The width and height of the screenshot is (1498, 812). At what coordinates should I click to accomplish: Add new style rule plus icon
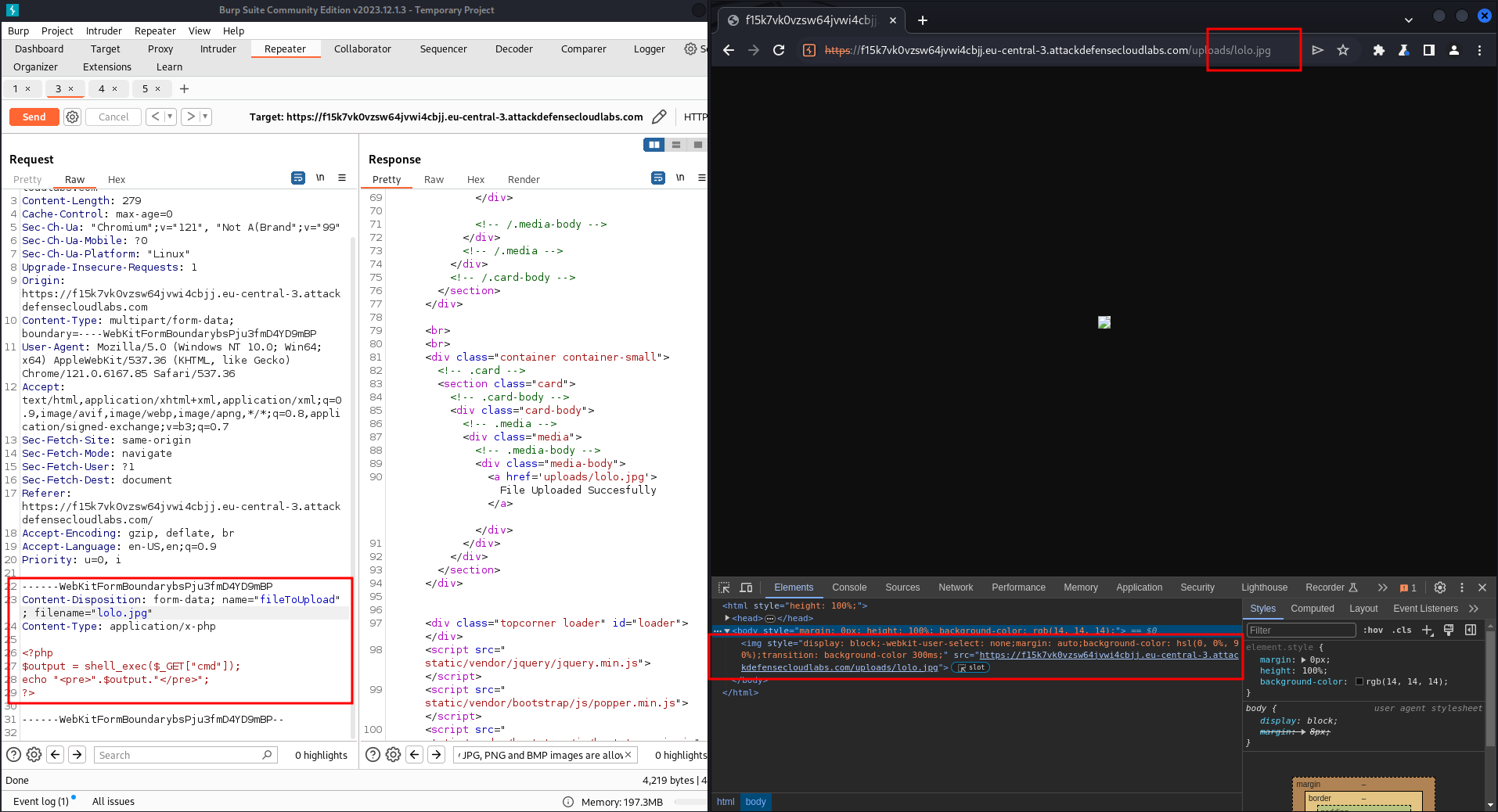1428,631
